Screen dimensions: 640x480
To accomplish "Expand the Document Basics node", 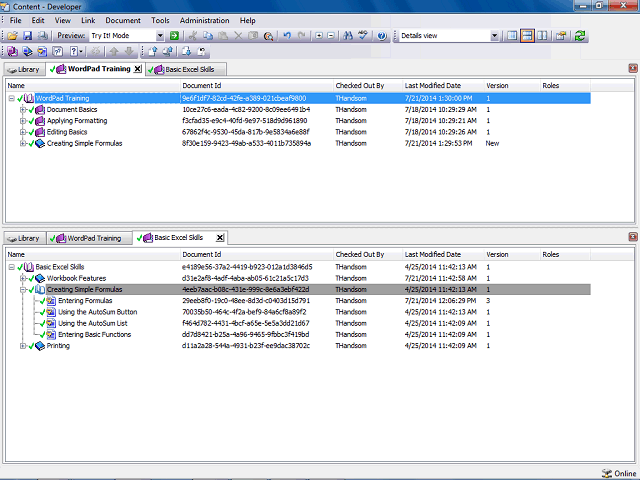I will coord(23,110).
